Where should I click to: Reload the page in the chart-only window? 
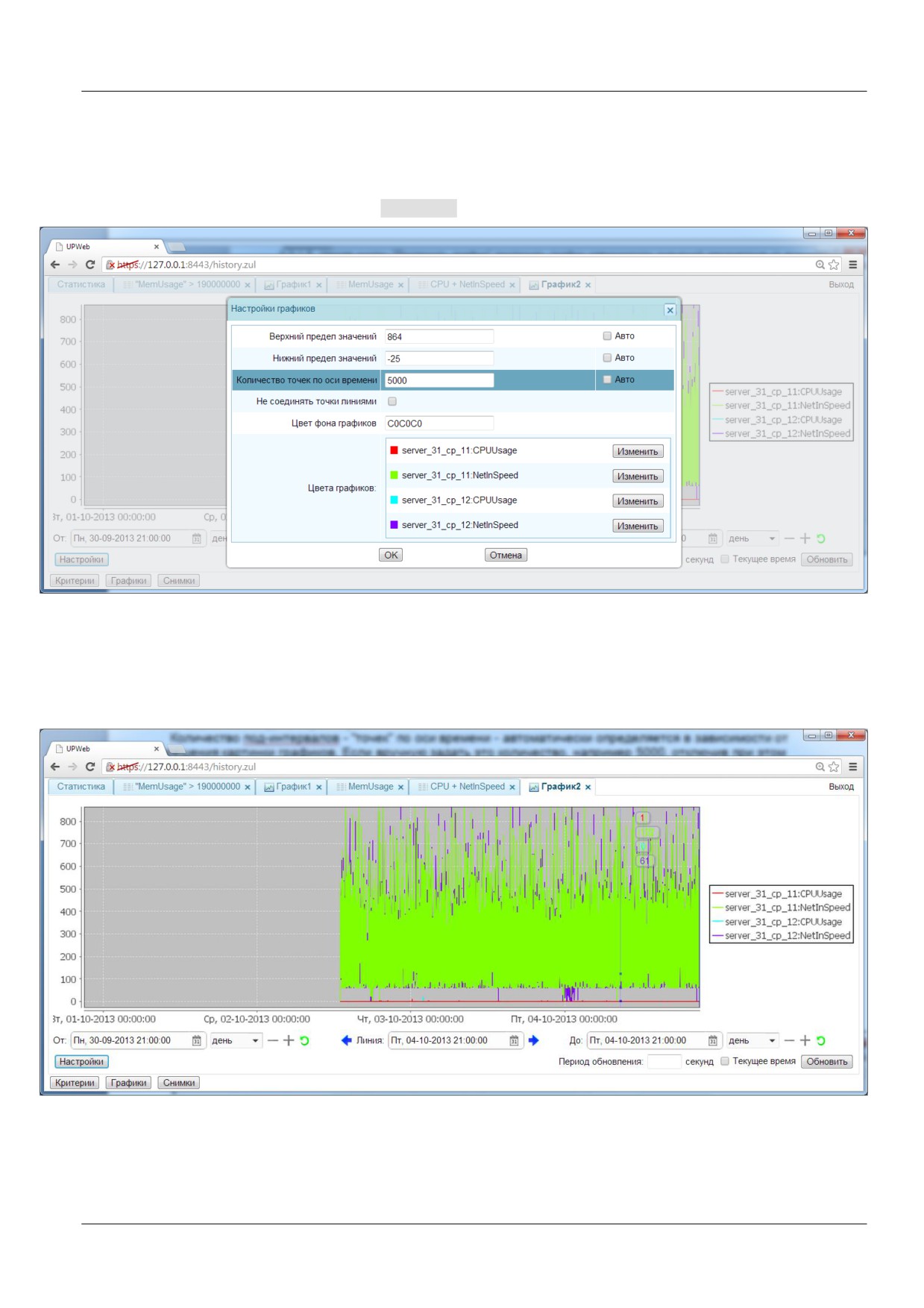coord(90,767)
